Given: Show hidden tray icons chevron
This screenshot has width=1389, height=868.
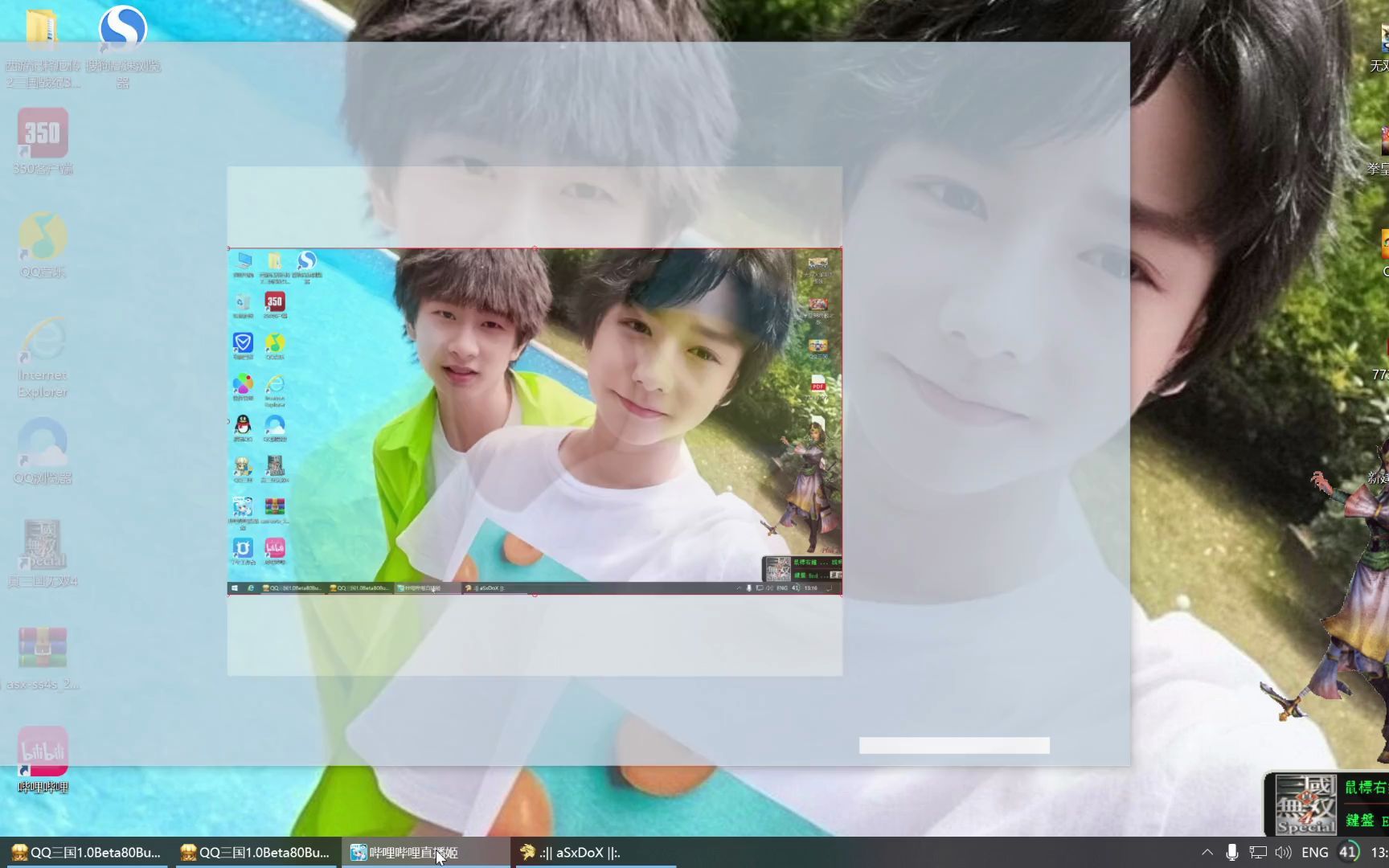Looking at the screenshot, I should click(1207, 852).
